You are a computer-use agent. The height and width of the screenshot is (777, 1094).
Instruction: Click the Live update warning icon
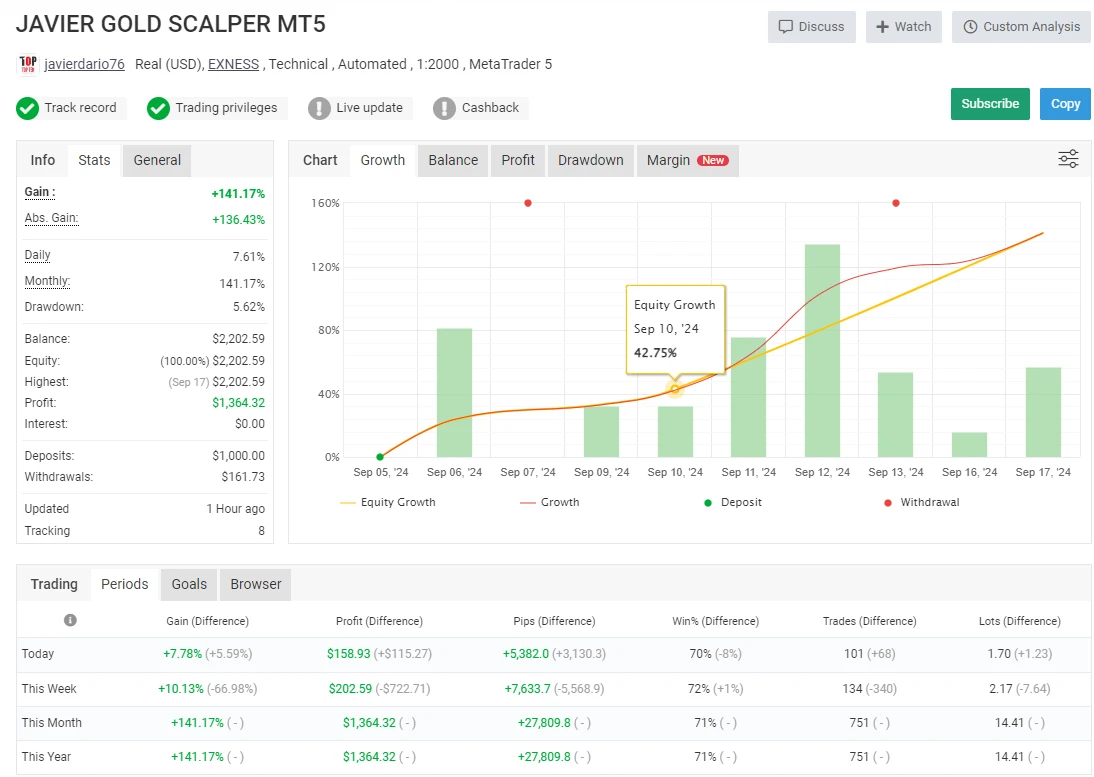click(x=319, y=108)
